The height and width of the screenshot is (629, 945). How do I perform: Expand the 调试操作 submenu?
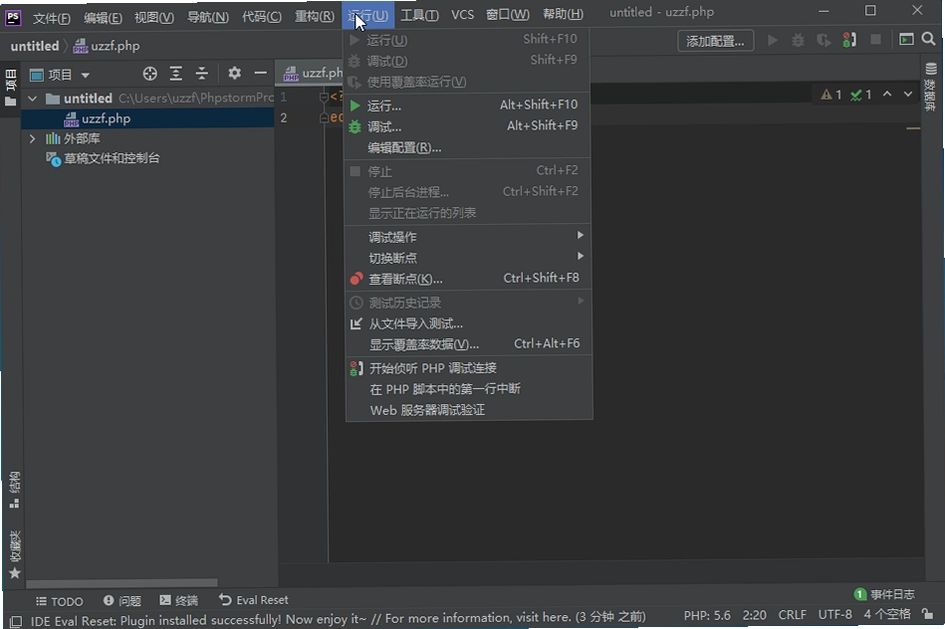coord(468,237)
